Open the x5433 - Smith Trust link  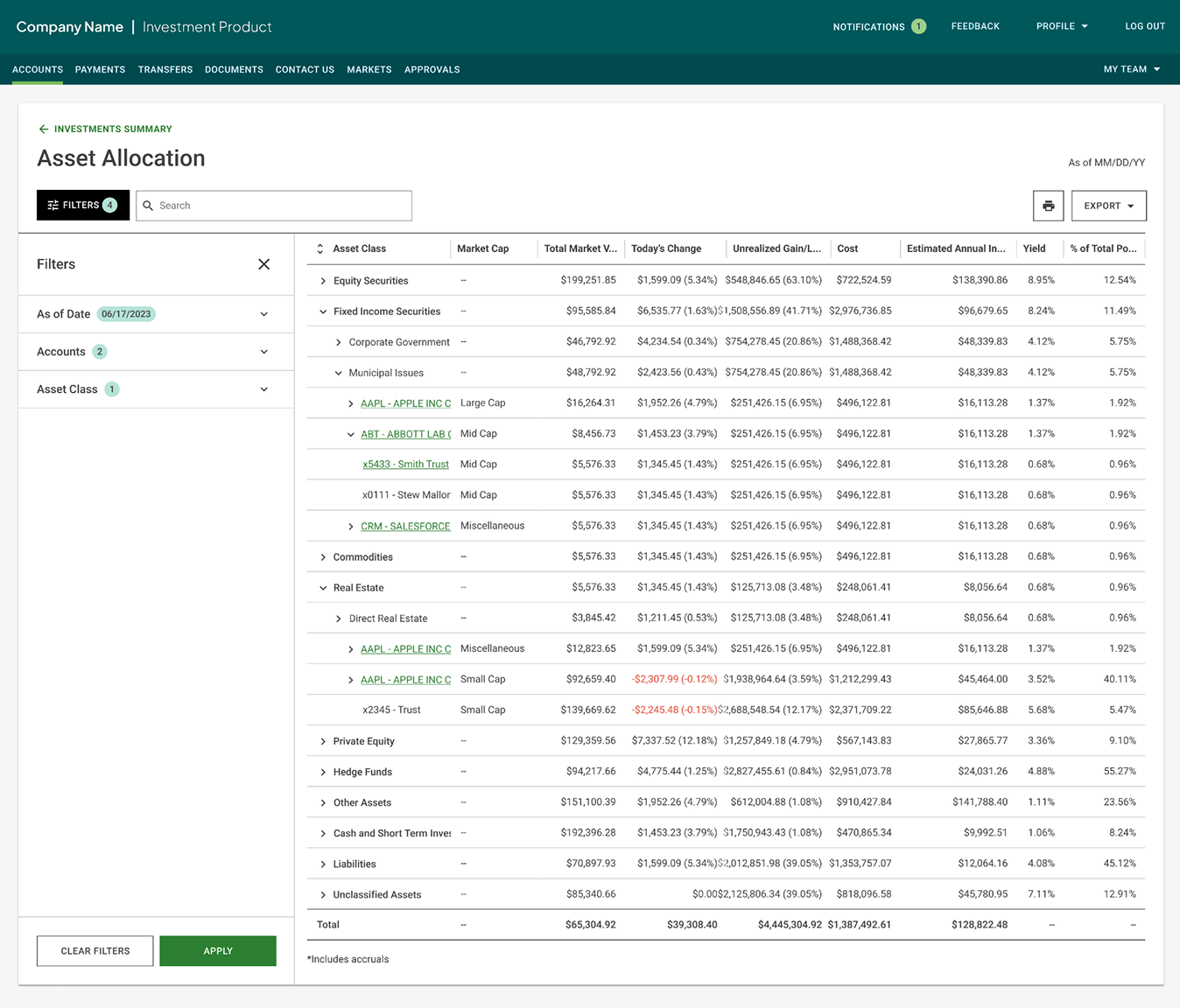405,465
